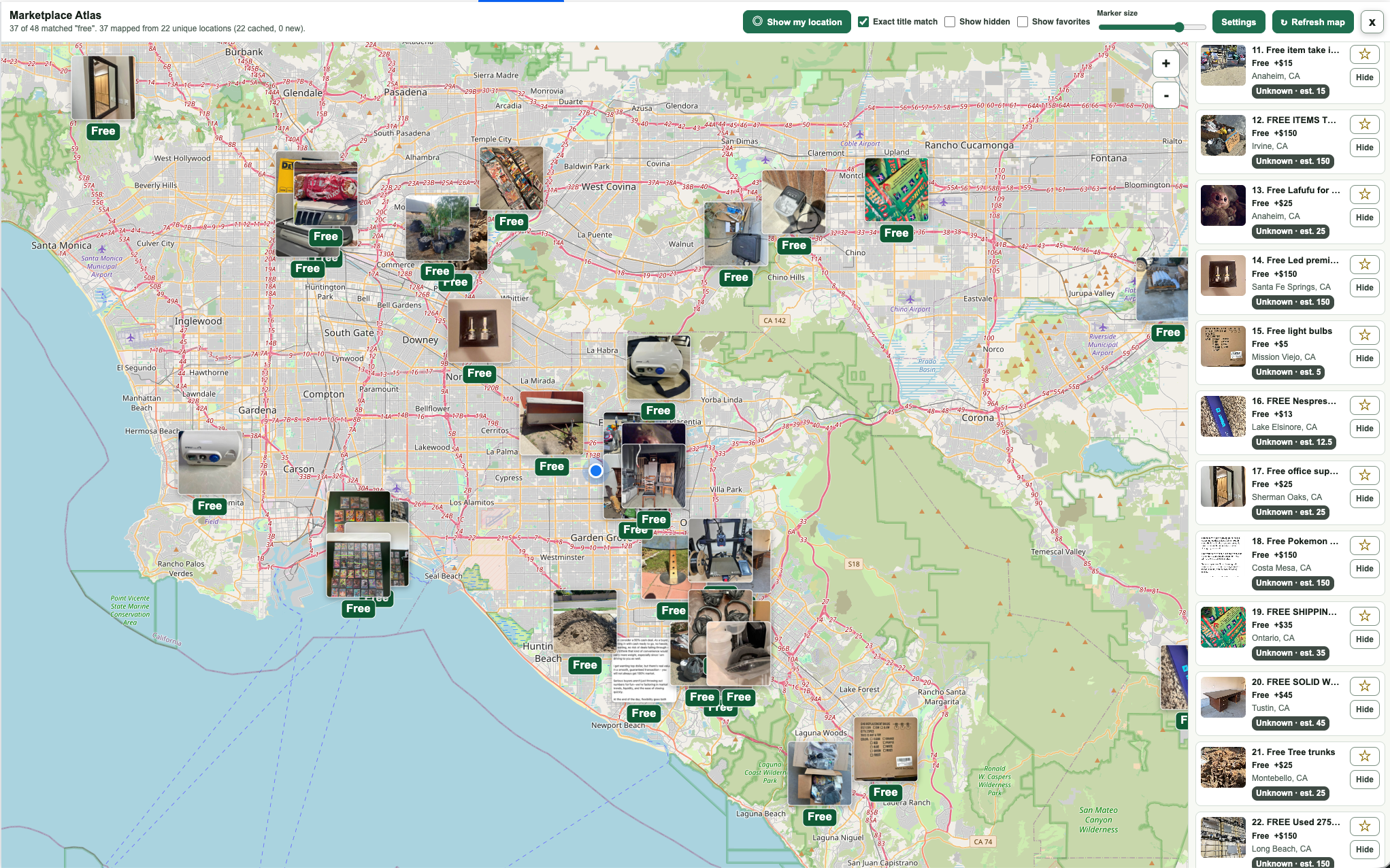The width and height of the screenshot is (1390, 868).
Task: Zoom out the map with minus button
Action: (1165, 96)
